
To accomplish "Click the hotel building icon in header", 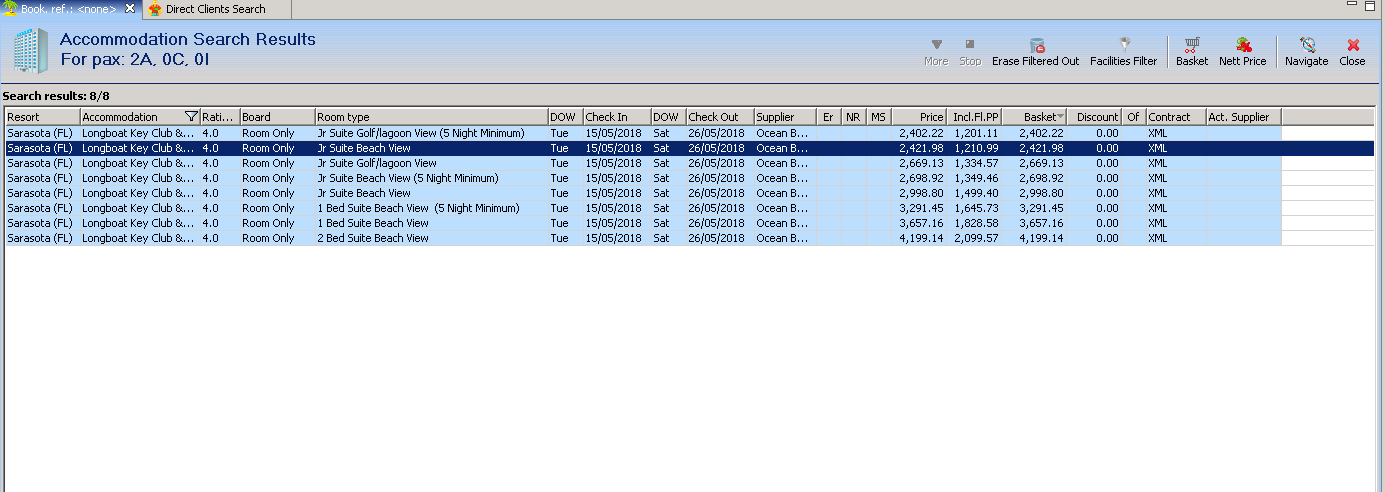I will [x=29, y=52].
